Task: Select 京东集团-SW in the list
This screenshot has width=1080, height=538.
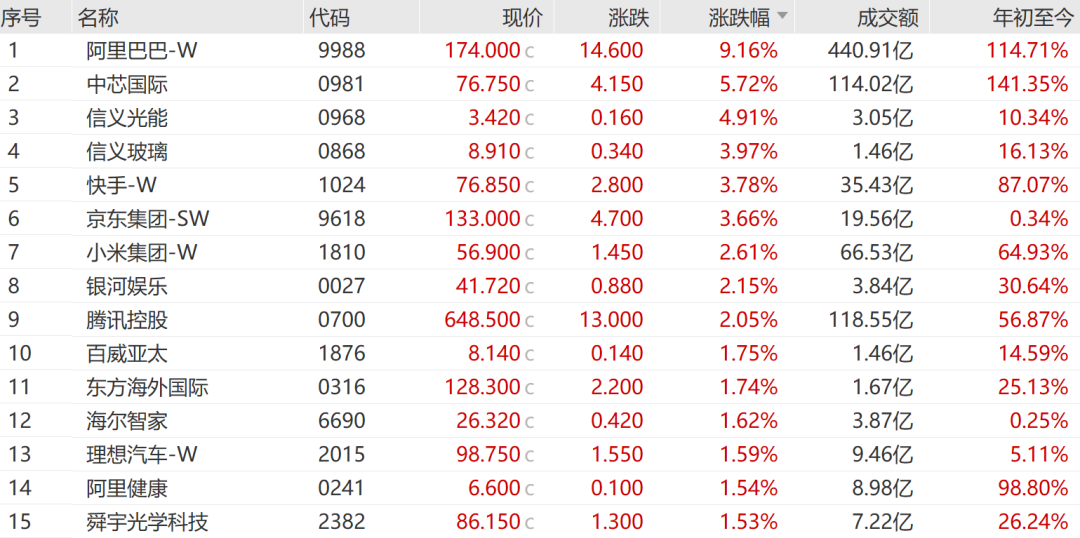Action: [x=148, y=219]
